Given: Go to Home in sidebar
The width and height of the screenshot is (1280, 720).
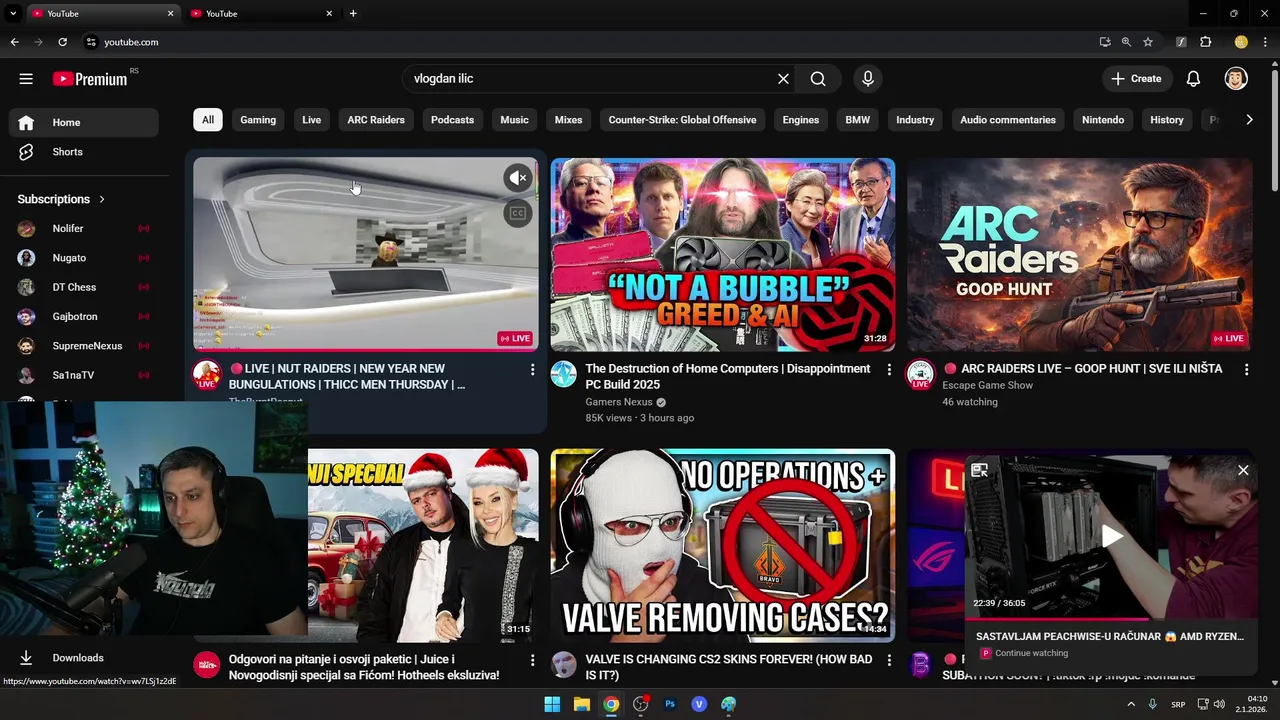Looking at the screenshot, I should (x=84, y=122).
